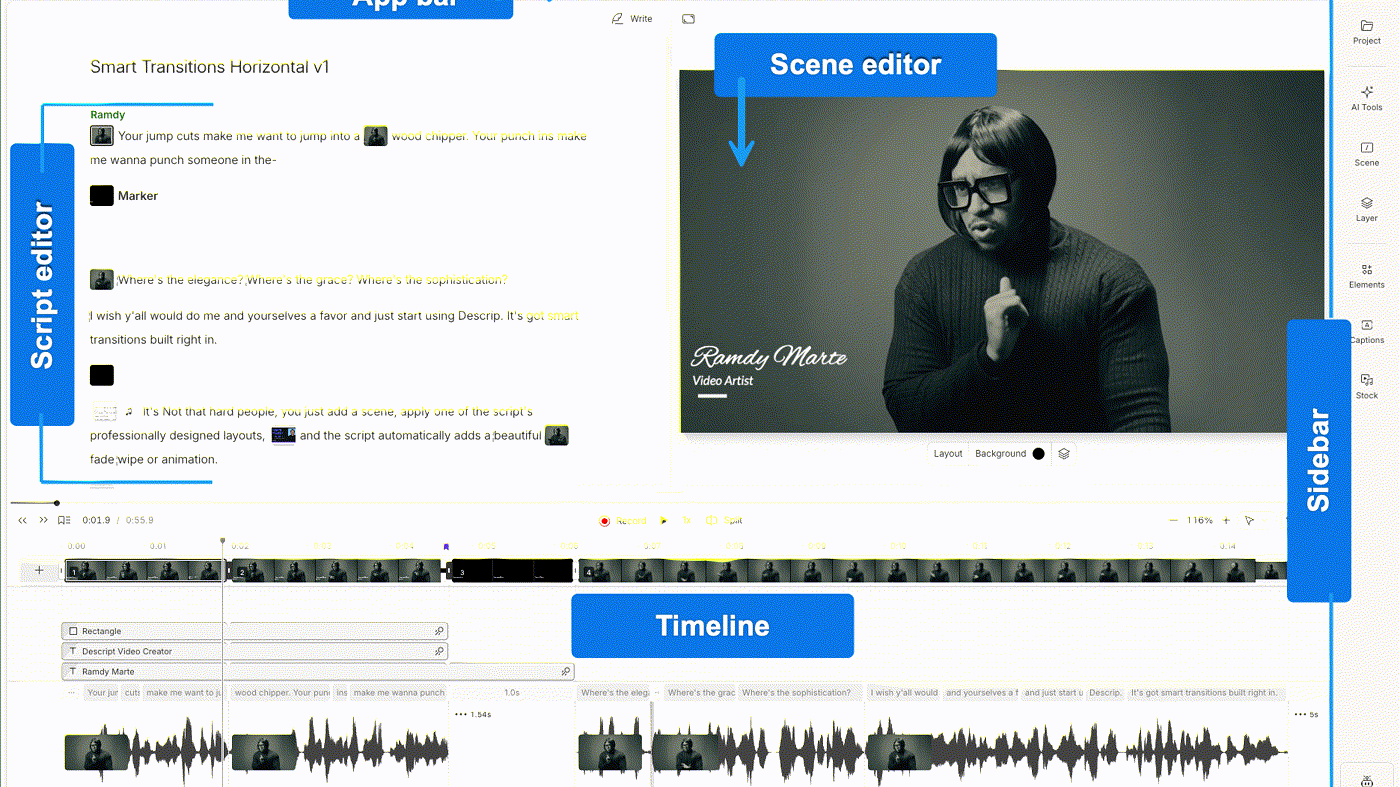Image resolution: width=1400 pixels, height=787 pixels.
Task: Toggle the pin icon on Descript Video Creator track
Action: [439, 651]
